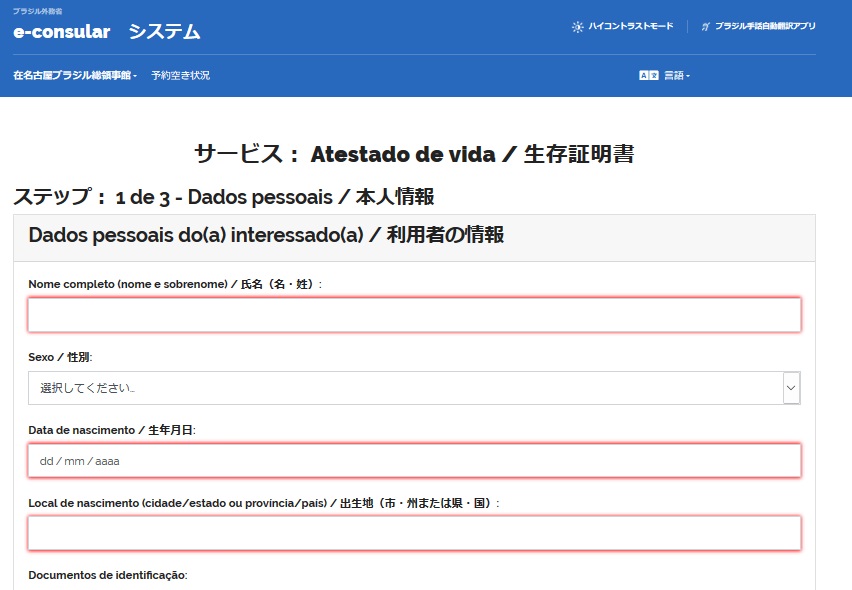The width and height of the screenshot is (852, 590).
Task: Click the Data de nascimento / 生年月日 label
Action: click(x=112, y=430)
